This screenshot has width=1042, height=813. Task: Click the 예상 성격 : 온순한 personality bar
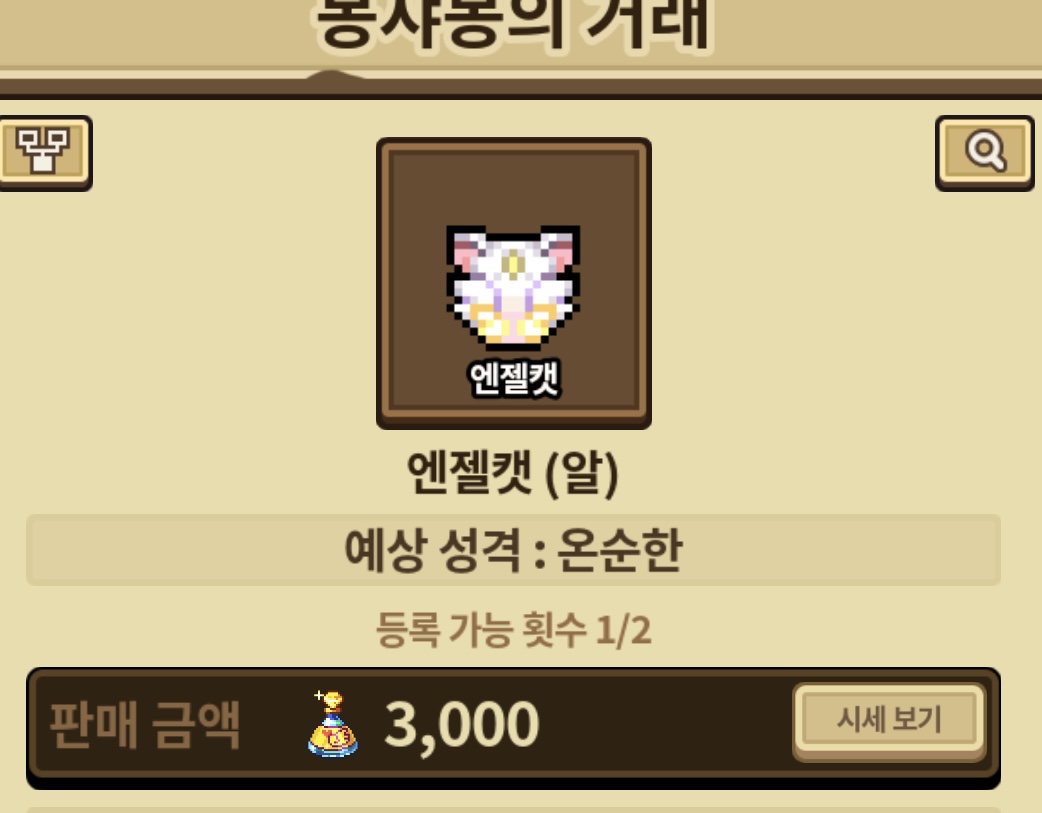point(513,550)
